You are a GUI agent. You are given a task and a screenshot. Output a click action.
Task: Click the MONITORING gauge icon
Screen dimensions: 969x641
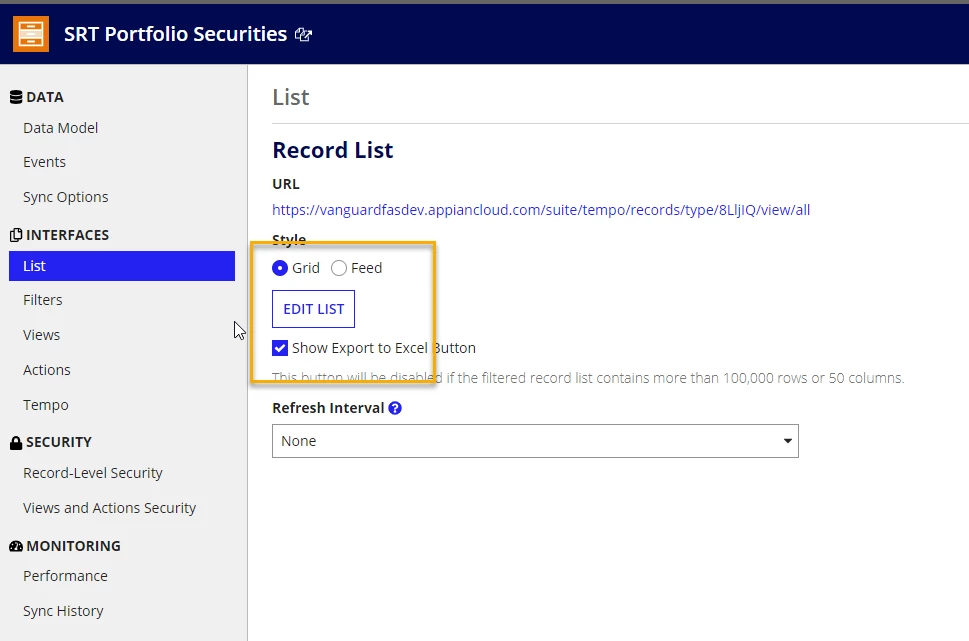[16, 546]
